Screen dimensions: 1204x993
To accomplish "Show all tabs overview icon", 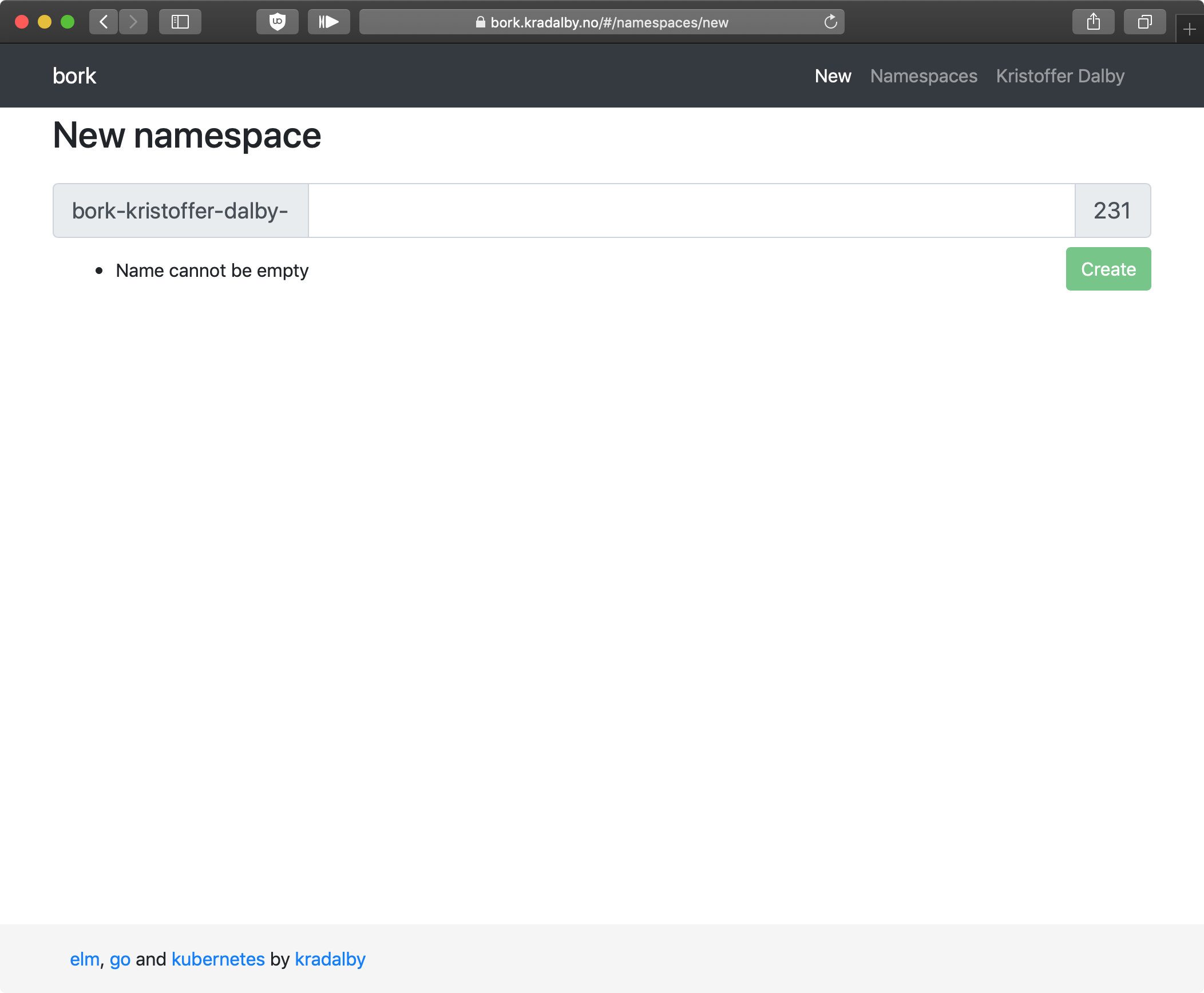I will click(1144, 22).
